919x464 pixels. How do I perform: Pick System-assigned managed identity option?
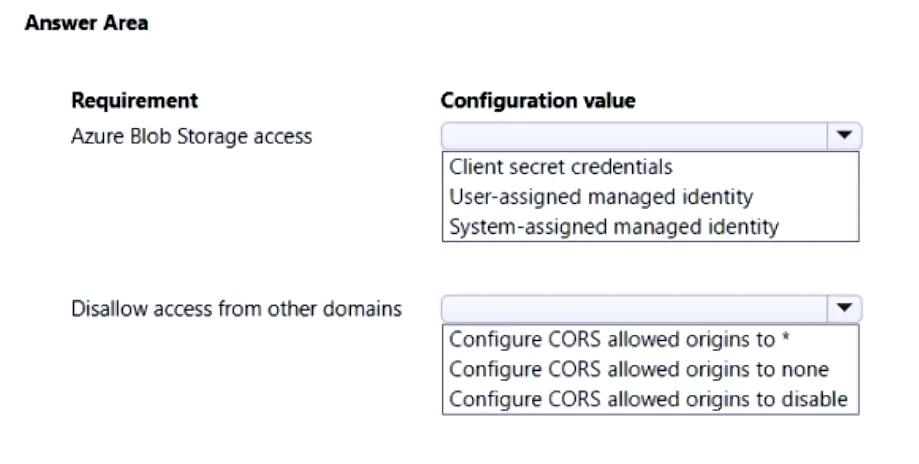tap(613, 226)
